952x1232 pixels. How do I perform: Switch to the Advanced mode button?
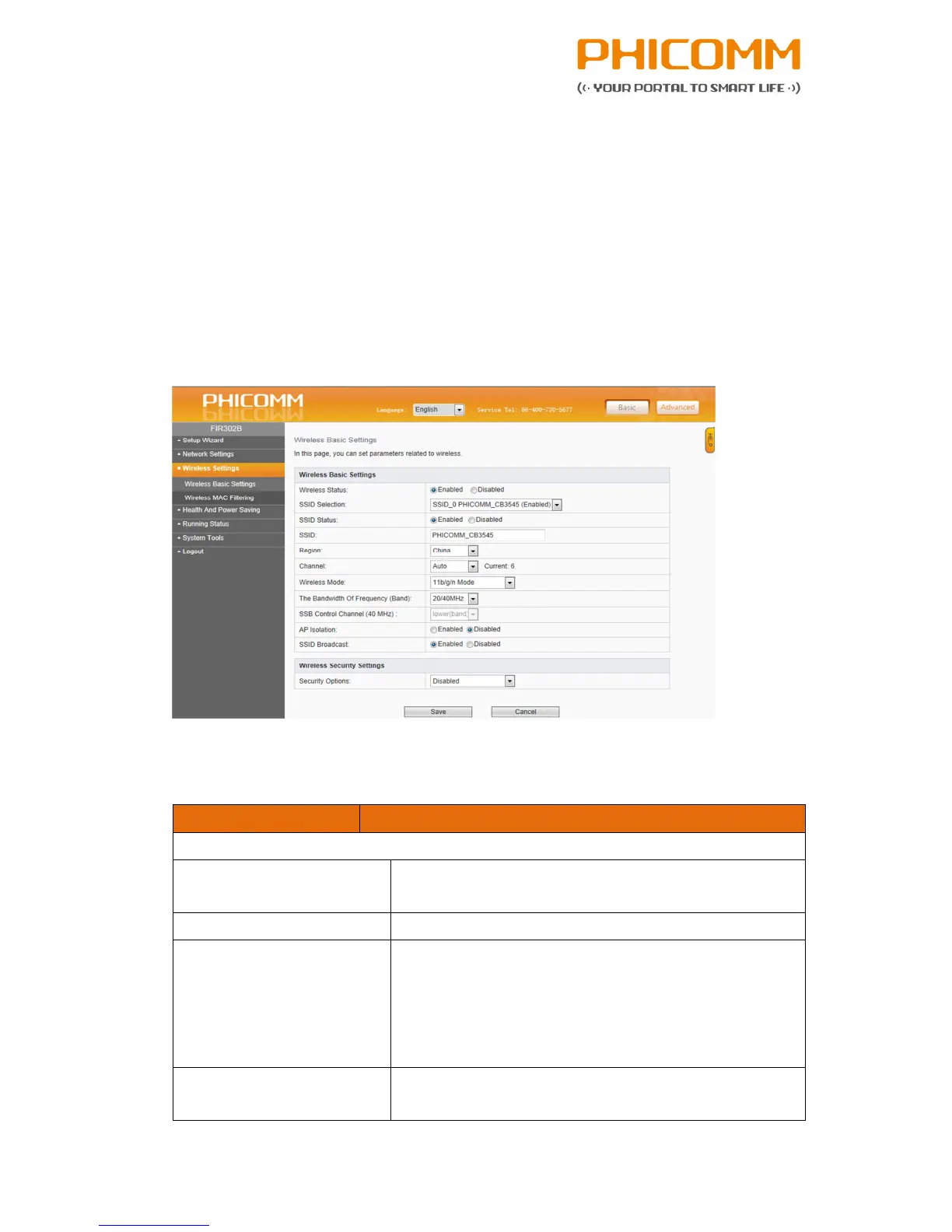coord(677,408)
